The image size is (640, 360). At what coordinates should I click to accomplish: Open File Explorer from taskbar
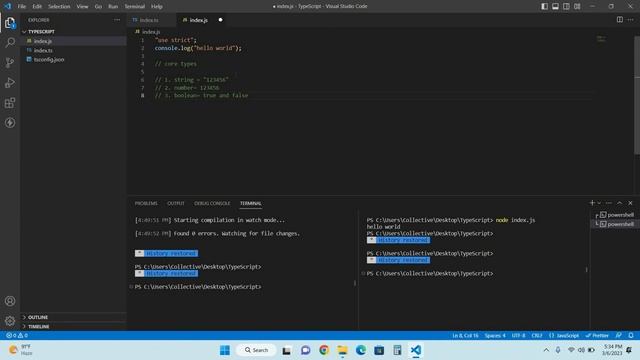coord(342,350)
